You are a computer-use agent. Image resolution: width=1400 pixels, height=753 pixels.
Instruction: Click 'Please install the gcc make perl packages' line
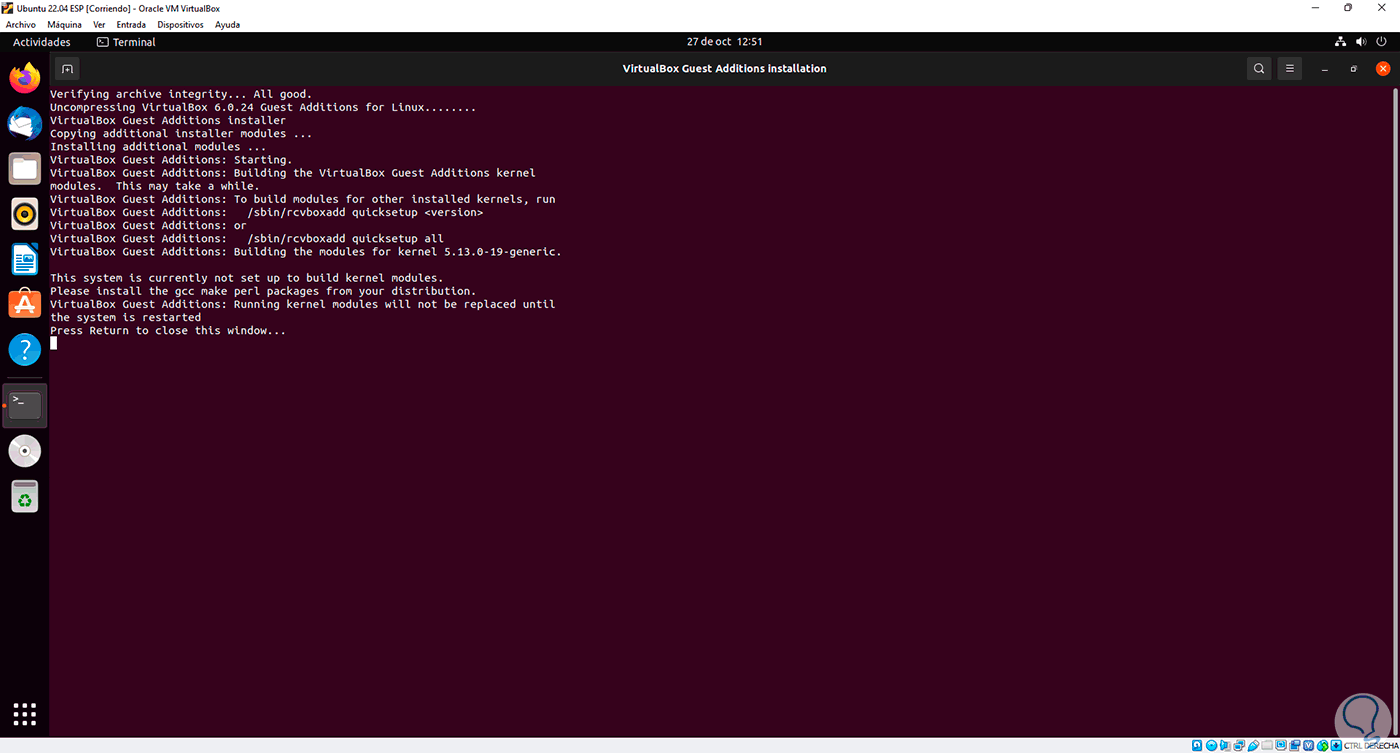click(x=263, y=291)
